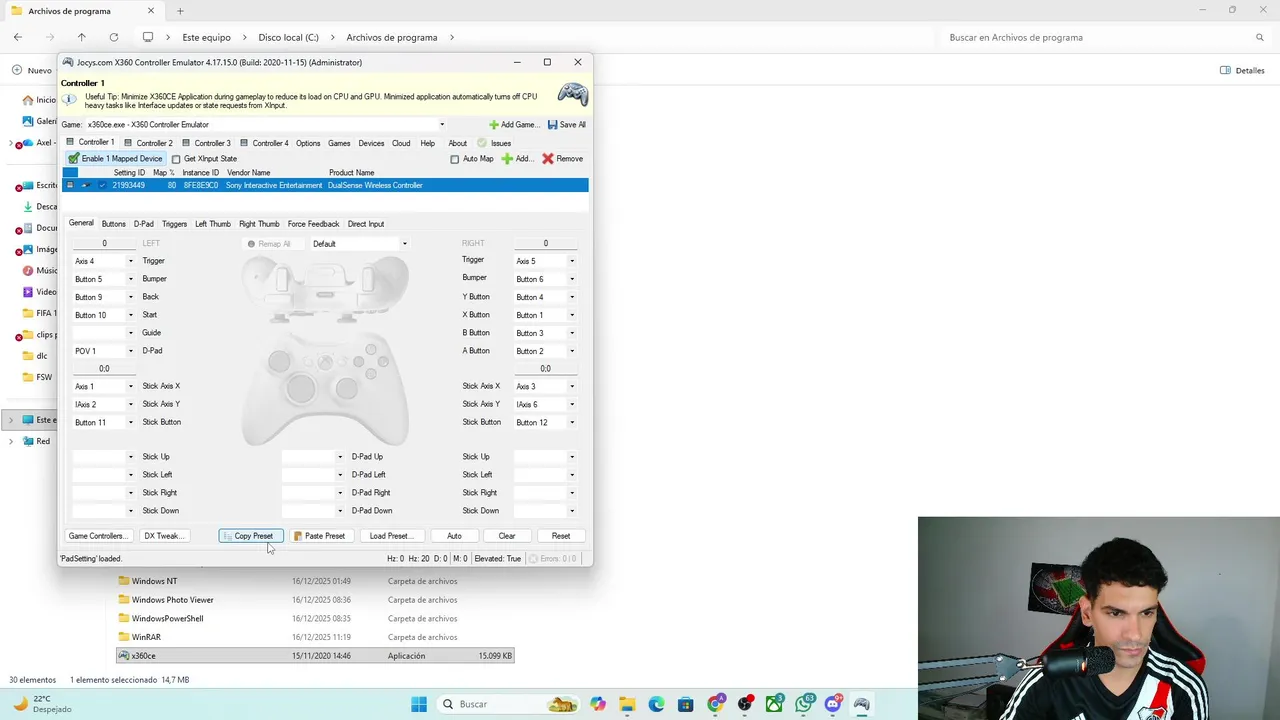Select the Windows Photo Viewer folder

pyautogui.click(x=172, y=600)
